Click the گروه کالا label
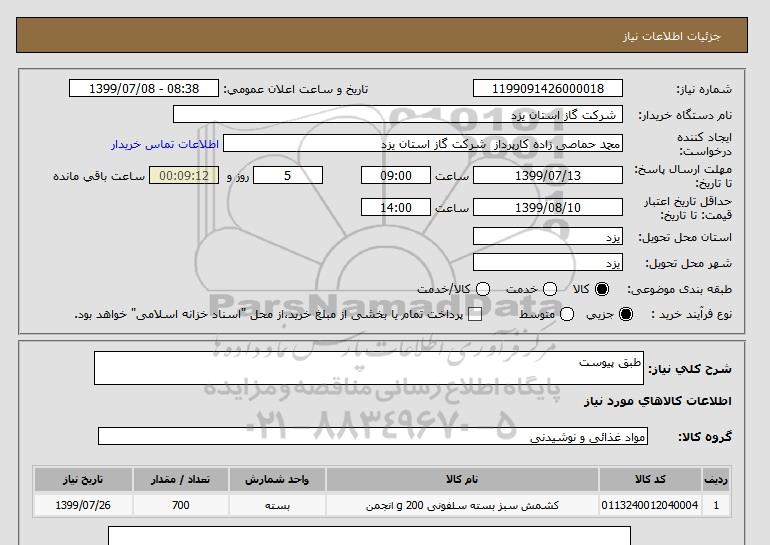This screenshot has width=770, height=545. [x=705, y=436]
